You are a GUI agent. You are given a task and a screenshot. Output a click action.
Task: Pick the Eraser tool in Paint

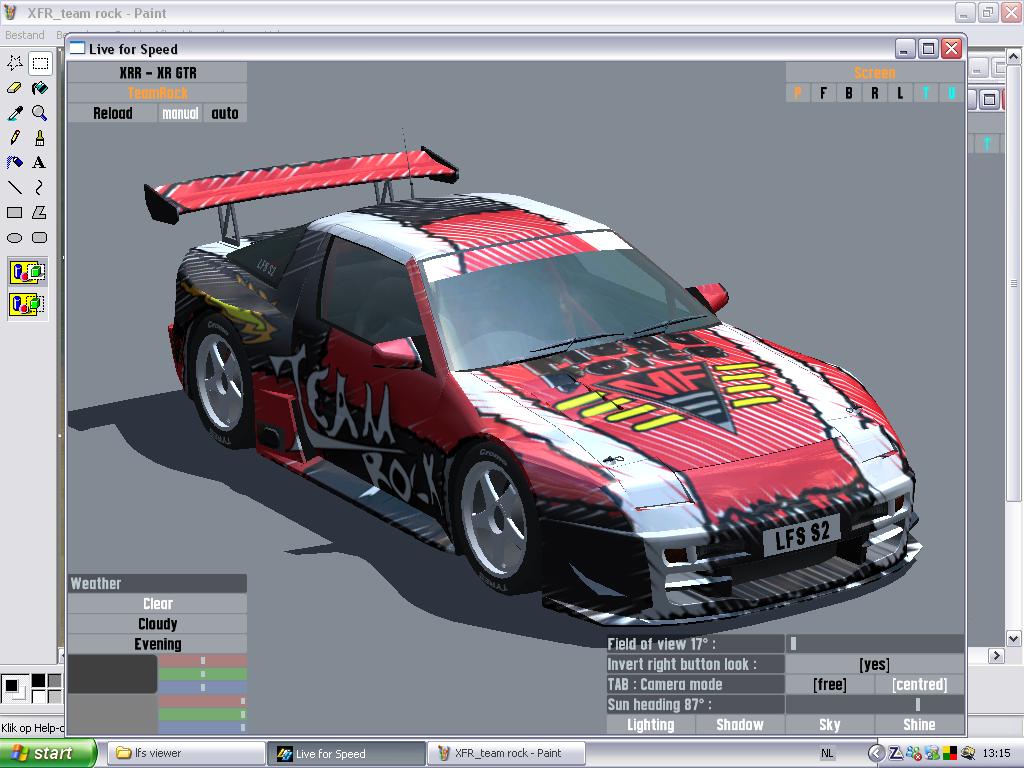point(14,88)
